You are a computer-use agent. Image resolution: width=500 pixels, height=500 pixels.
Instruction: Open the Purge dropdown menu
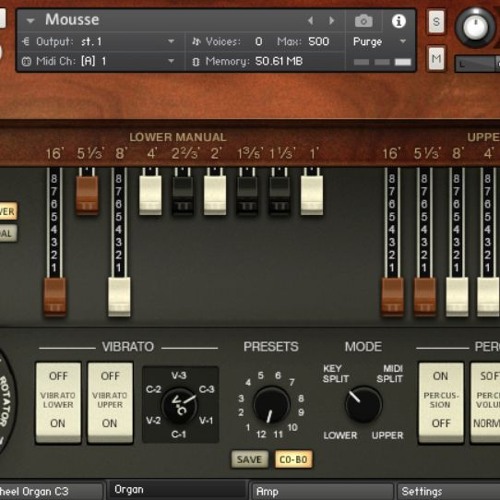(x=403, y=42)
